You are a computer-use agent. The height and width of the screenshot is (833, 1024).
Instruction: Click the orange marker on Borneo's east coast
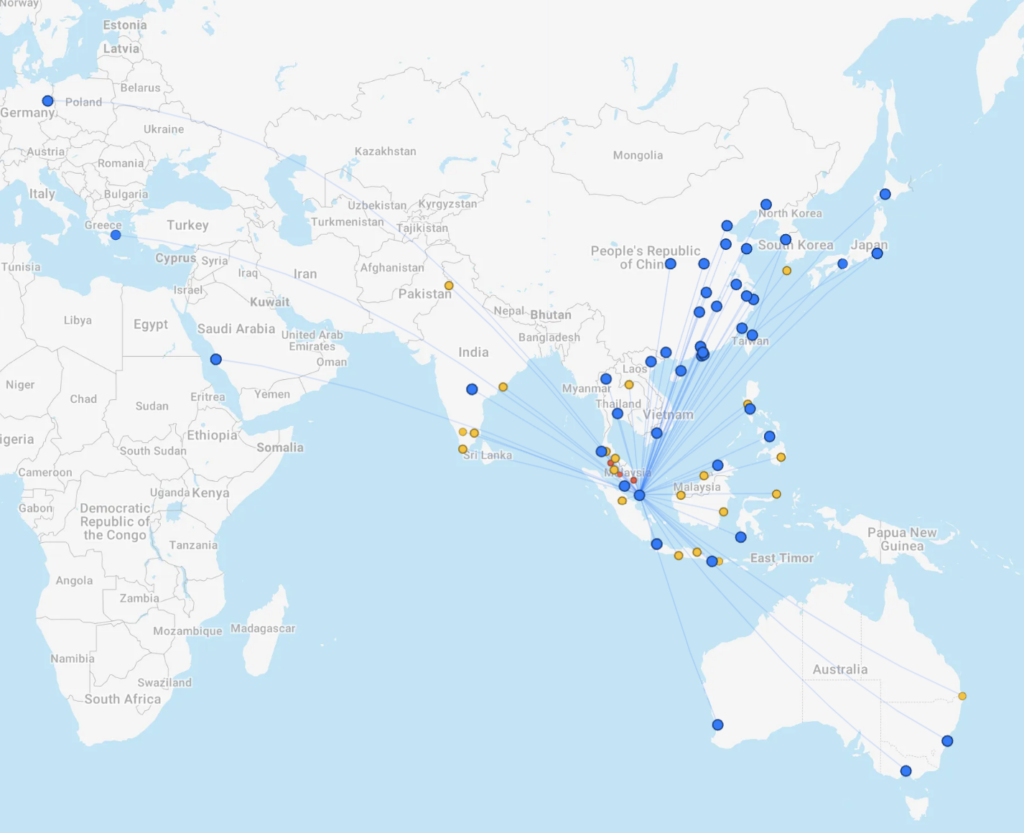[x=724, y=512]
